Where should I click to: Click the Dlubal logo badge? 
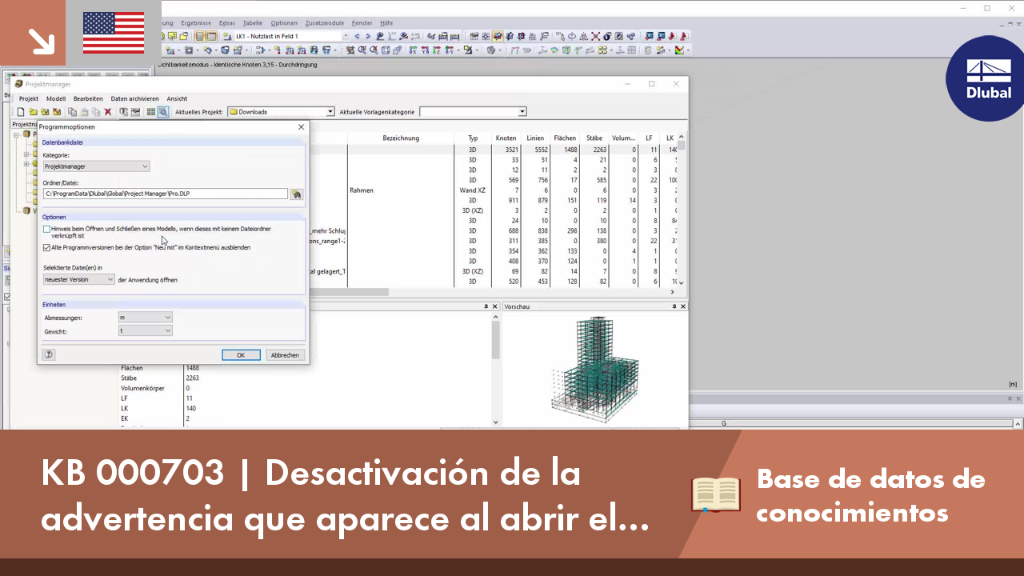click(x=987, y=78)
